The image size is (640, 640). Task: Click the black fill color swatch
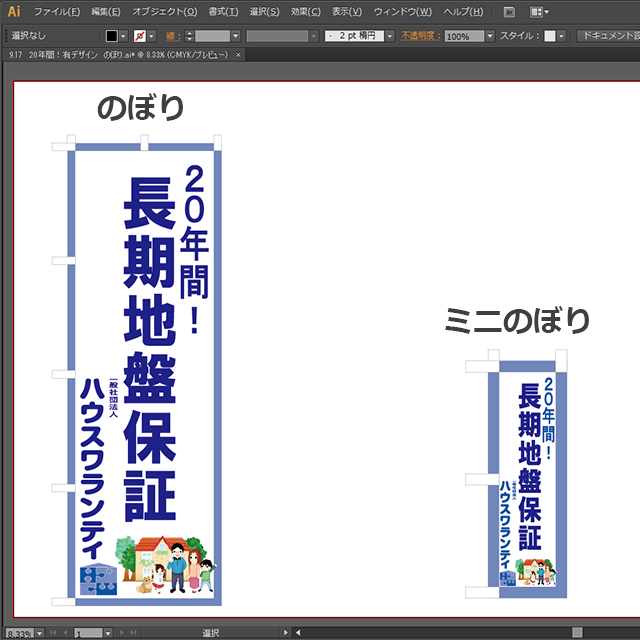111,36
